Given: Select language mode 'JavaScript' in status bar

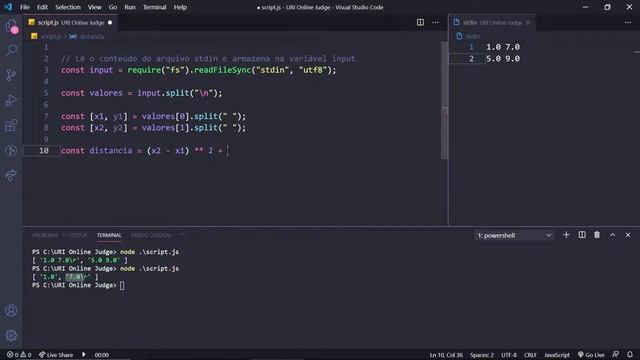Looking at the screenshot, I should pyautogui.click(x=557, y=355).
